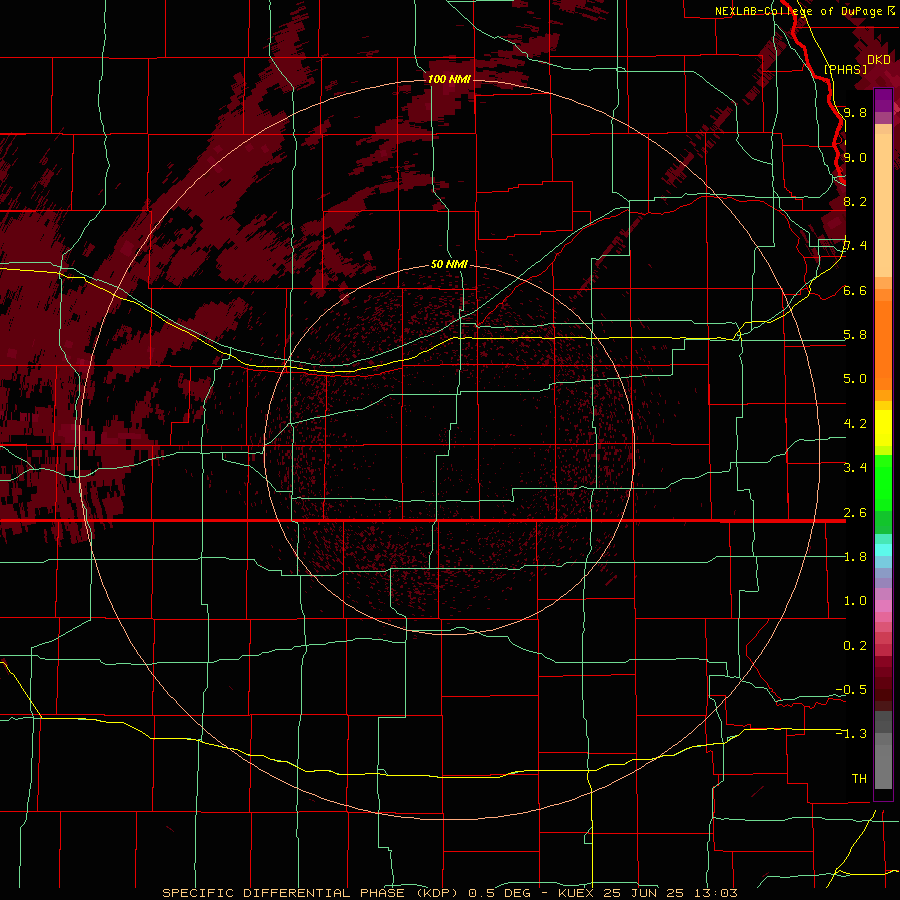
Task: Select the 5.0 value on color scale
Action: (855, 379)
